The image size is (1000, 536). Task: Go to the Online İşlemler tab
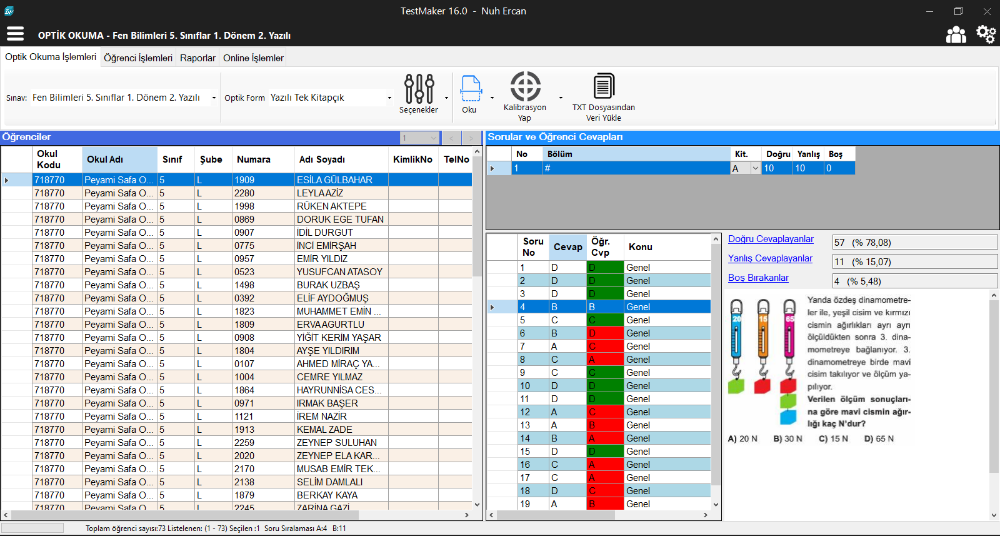tap(253, 58)
